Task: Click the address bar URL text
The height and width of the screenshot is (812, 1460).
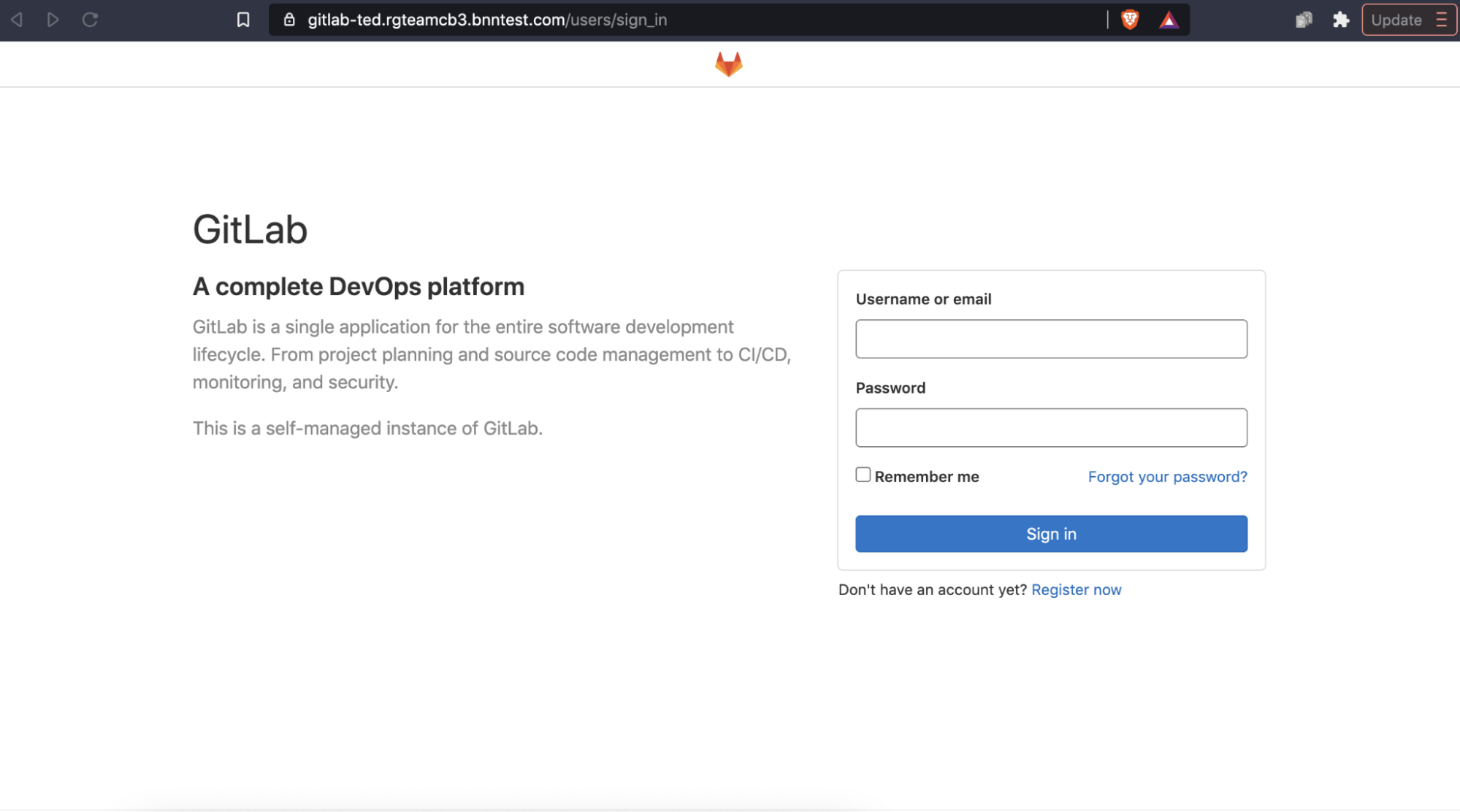Action: (487, 20)
